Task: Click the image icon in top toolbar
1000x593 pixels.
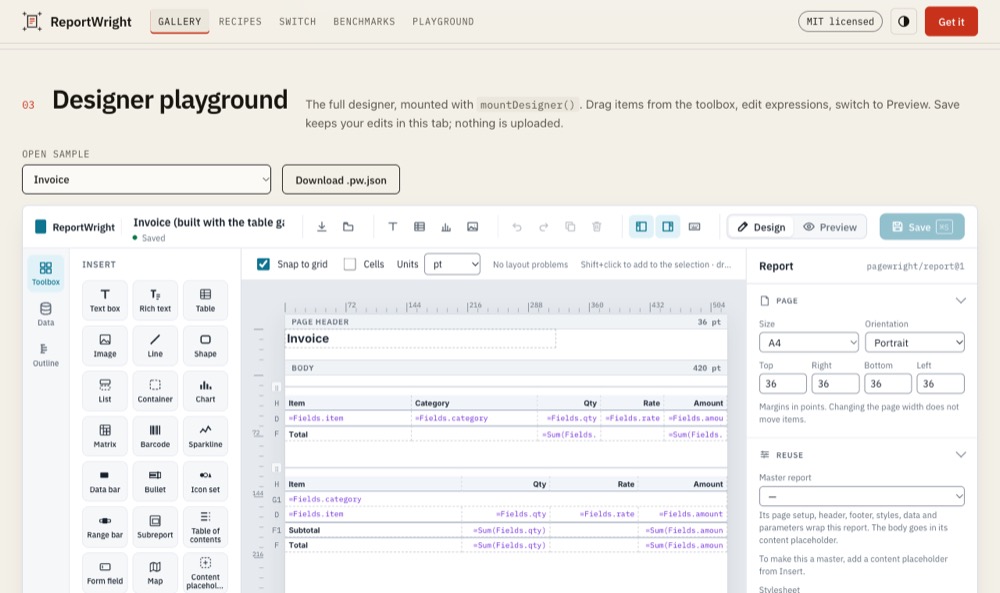Action: click(473, 226)
